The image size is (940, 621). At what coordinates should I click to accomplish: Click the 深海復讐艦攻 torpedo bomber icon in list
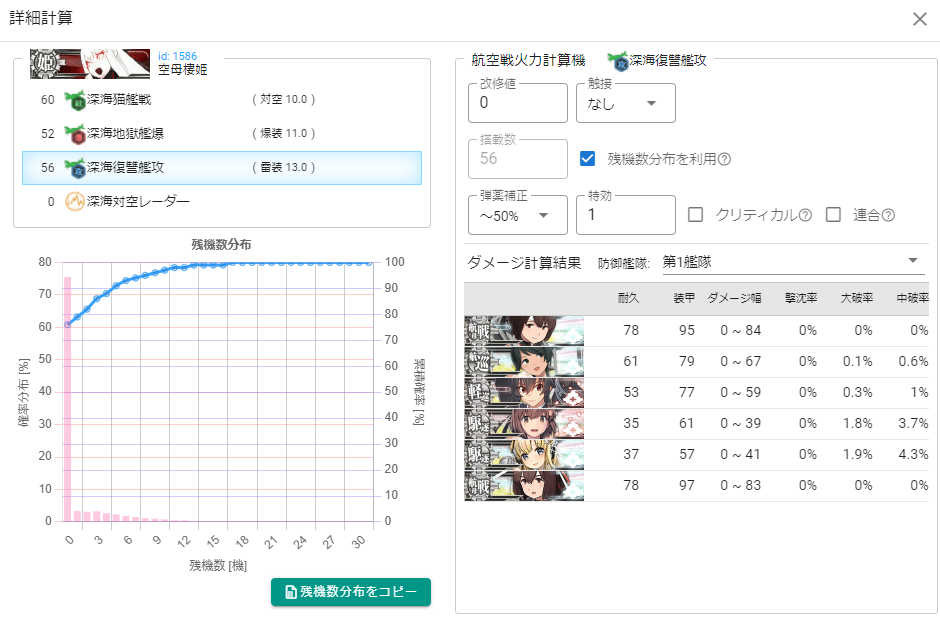(75, 168)
